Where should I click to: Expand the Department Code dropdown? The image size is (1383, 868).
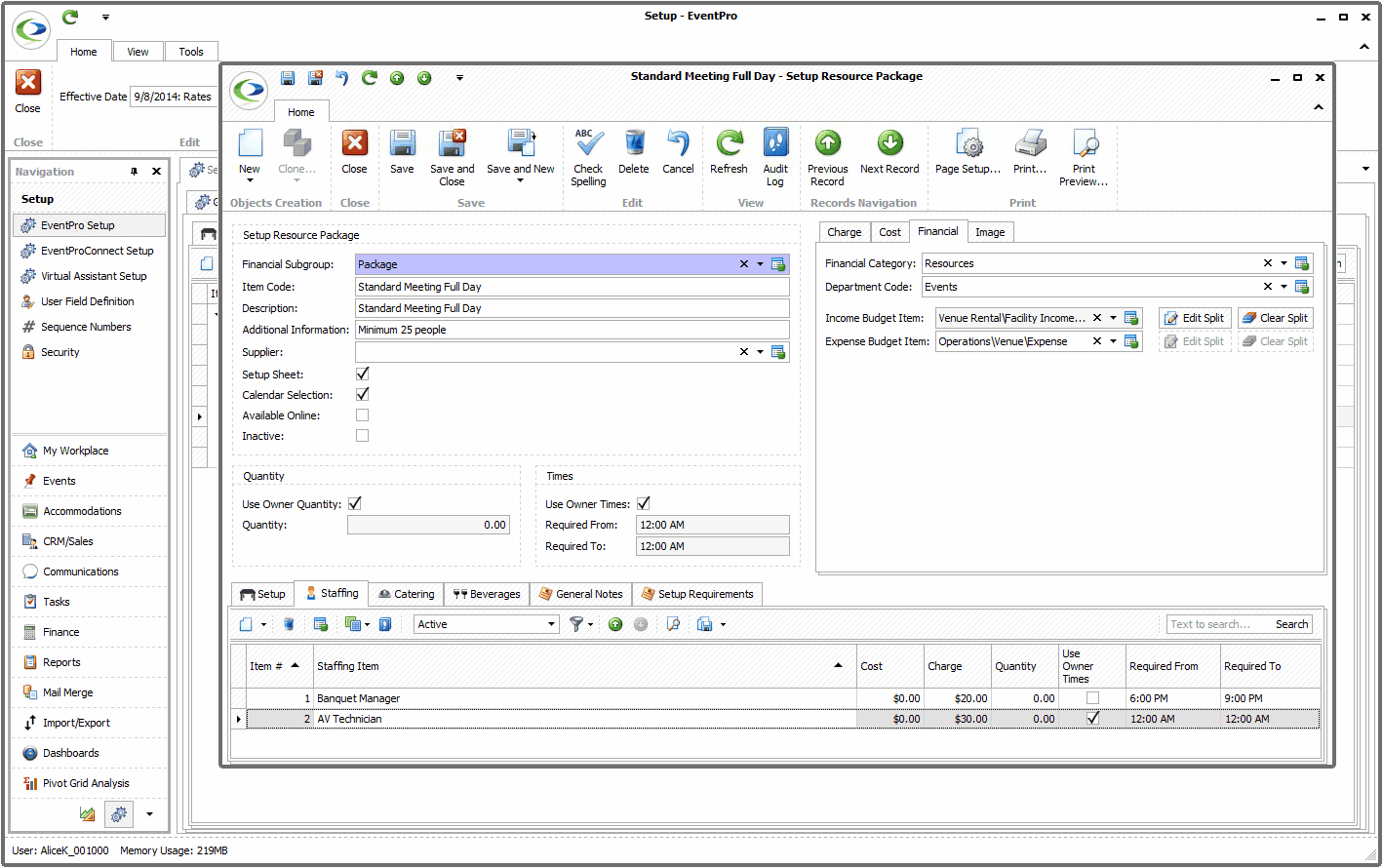[x=1284, y=287]
